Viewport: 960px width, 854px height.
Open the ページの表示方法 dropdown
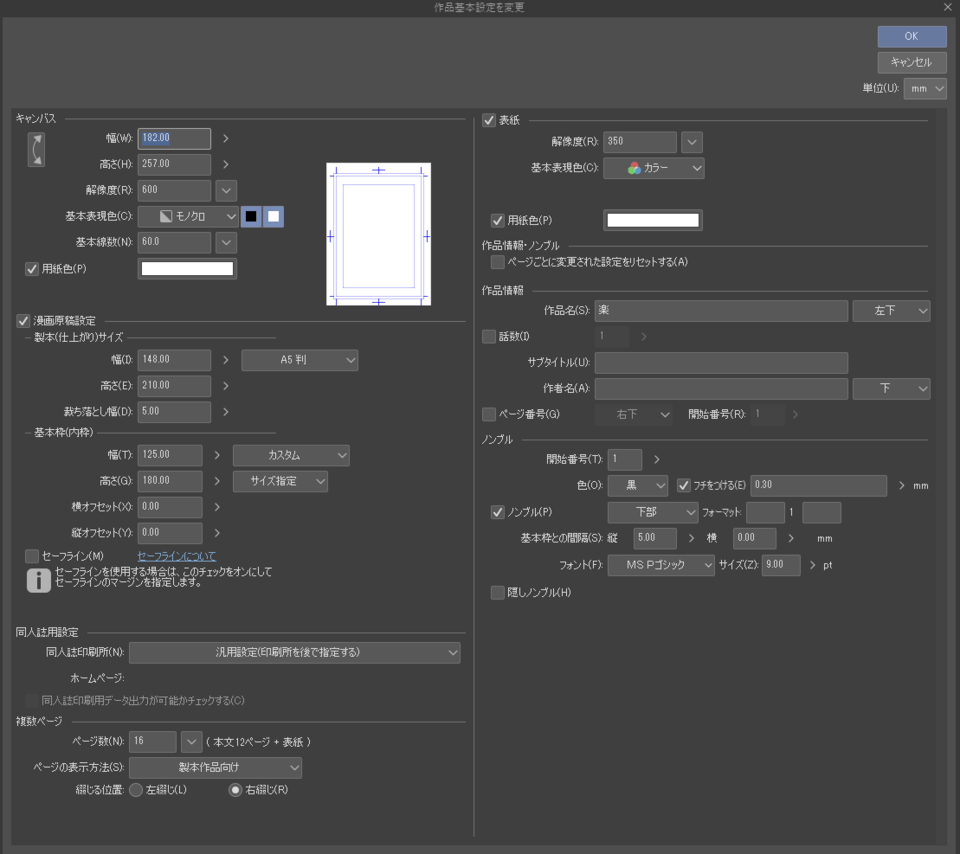point(215,767)
